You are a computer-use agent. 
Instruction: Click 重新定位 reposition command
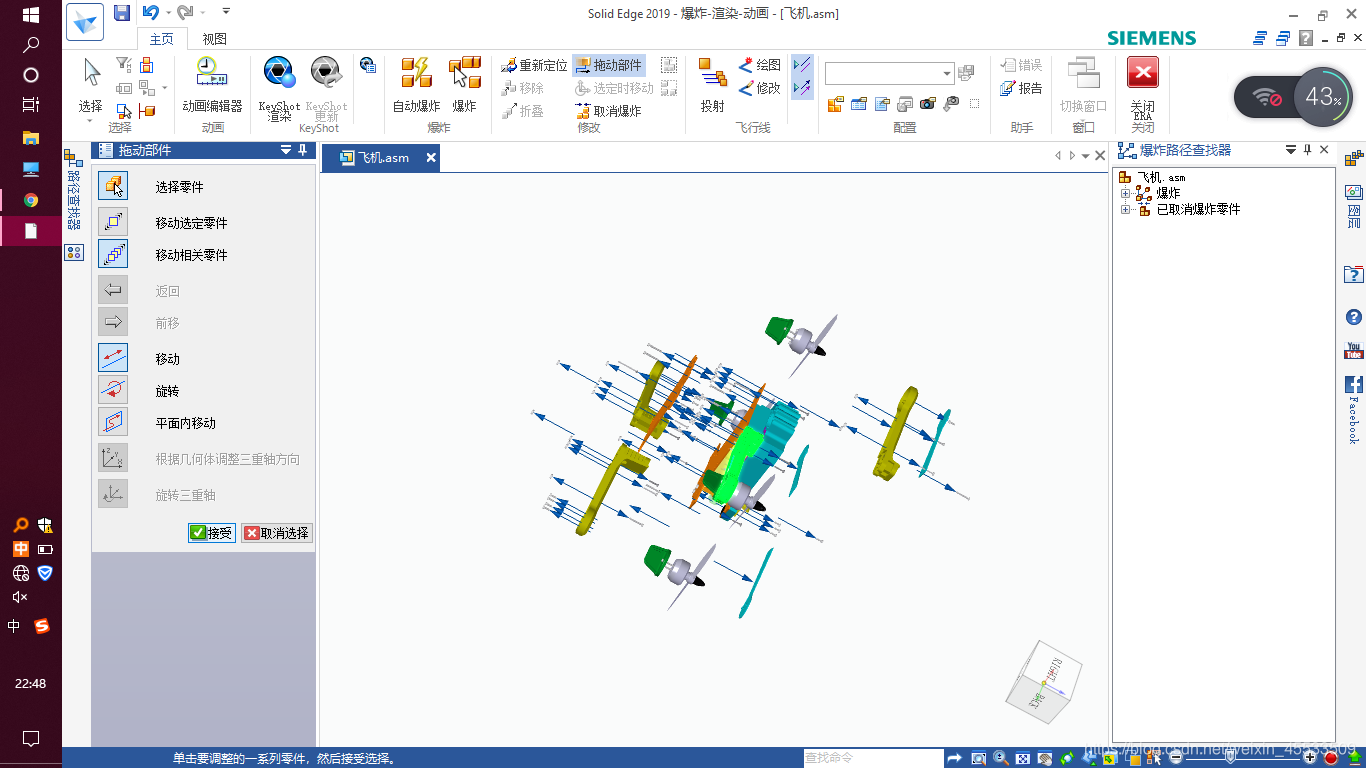[x=534, y=65]
